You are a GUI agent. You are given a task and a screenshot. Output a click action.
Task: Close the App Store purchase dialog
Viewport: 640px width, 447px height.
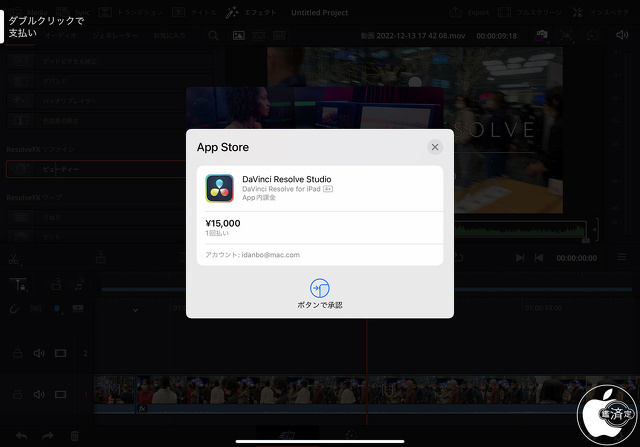point(435,147)
